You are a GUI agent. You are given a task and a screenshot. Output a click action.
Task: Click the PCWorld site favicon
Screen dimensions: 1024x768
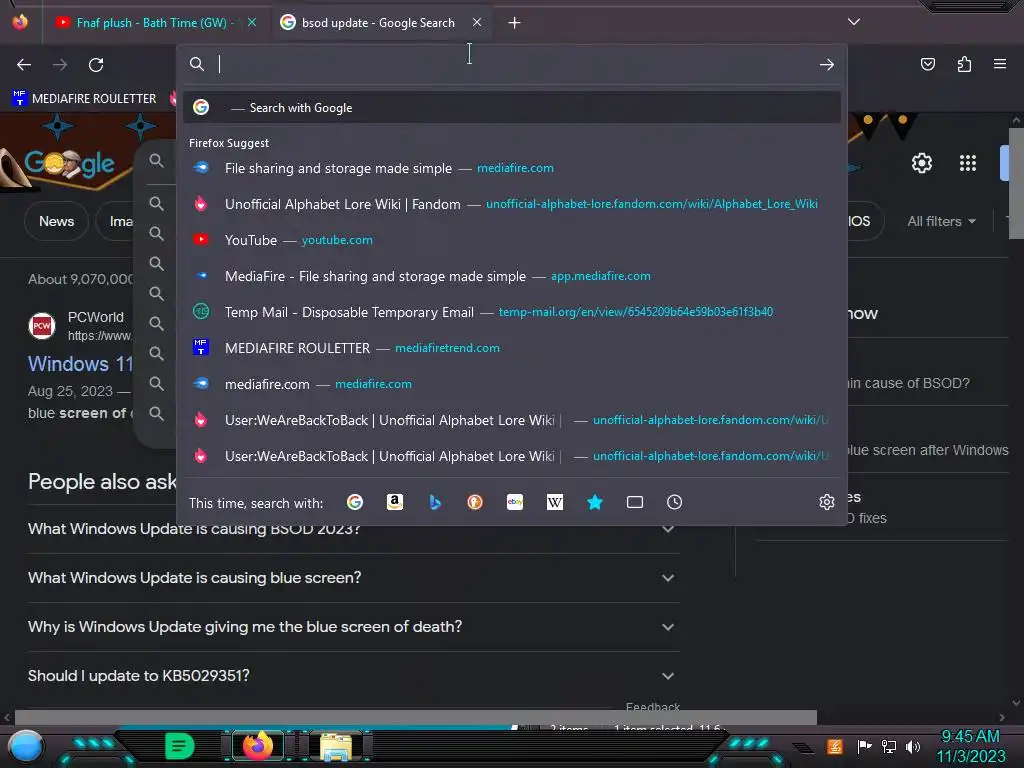tap(42, 325)
